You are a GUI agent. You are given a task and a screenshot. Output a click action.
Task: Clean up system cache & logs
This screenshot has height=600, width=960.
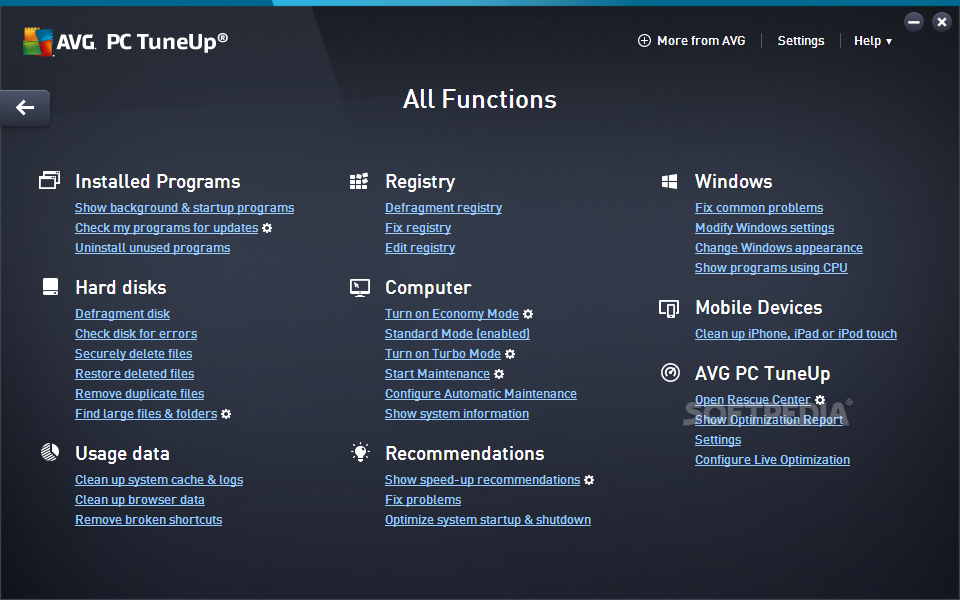pyautogui.click(x=159, y=480)
